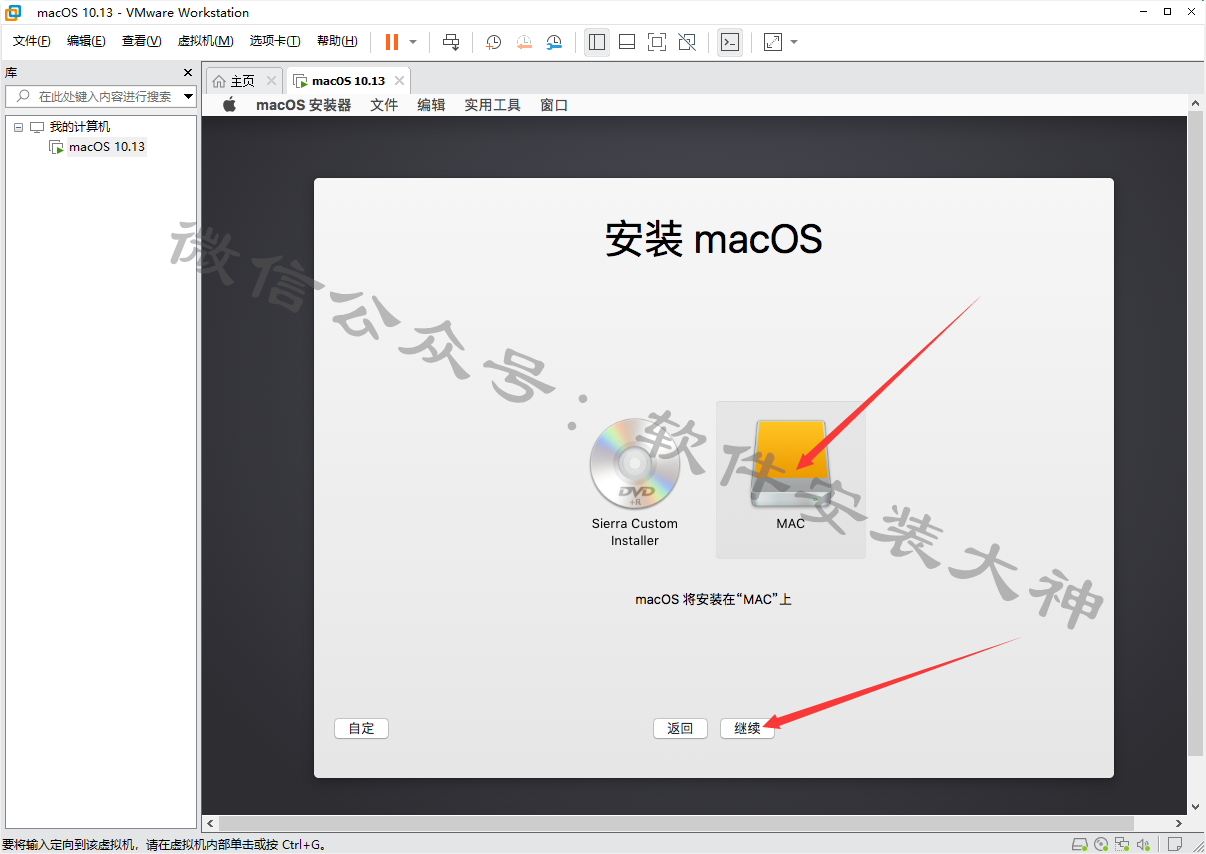Collapse the 我的计算机 tree node
The width and height of the screenshot is (1206, 854).
(x=18, y=127)
